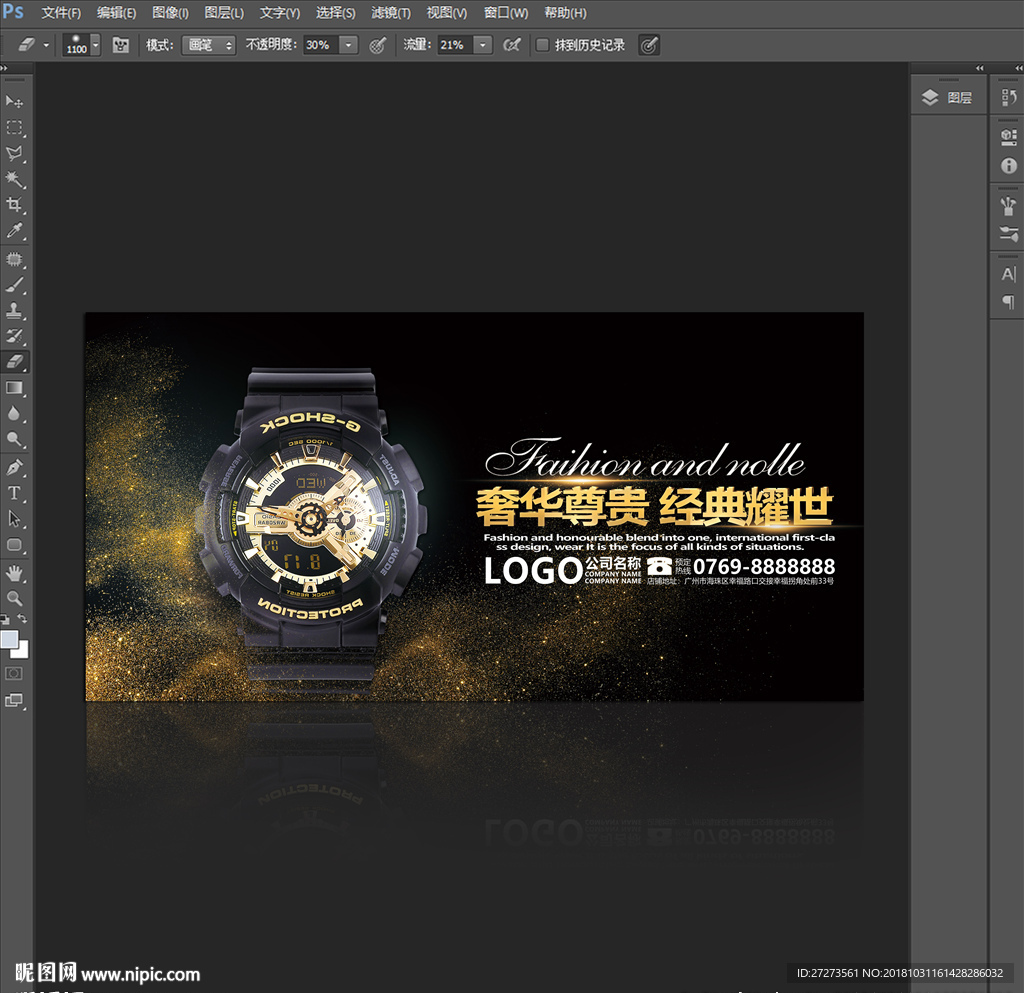The width and height of the screenshot is (1024, 993).
Task: Open the Help menu
Action: click(x=566, y=13)
